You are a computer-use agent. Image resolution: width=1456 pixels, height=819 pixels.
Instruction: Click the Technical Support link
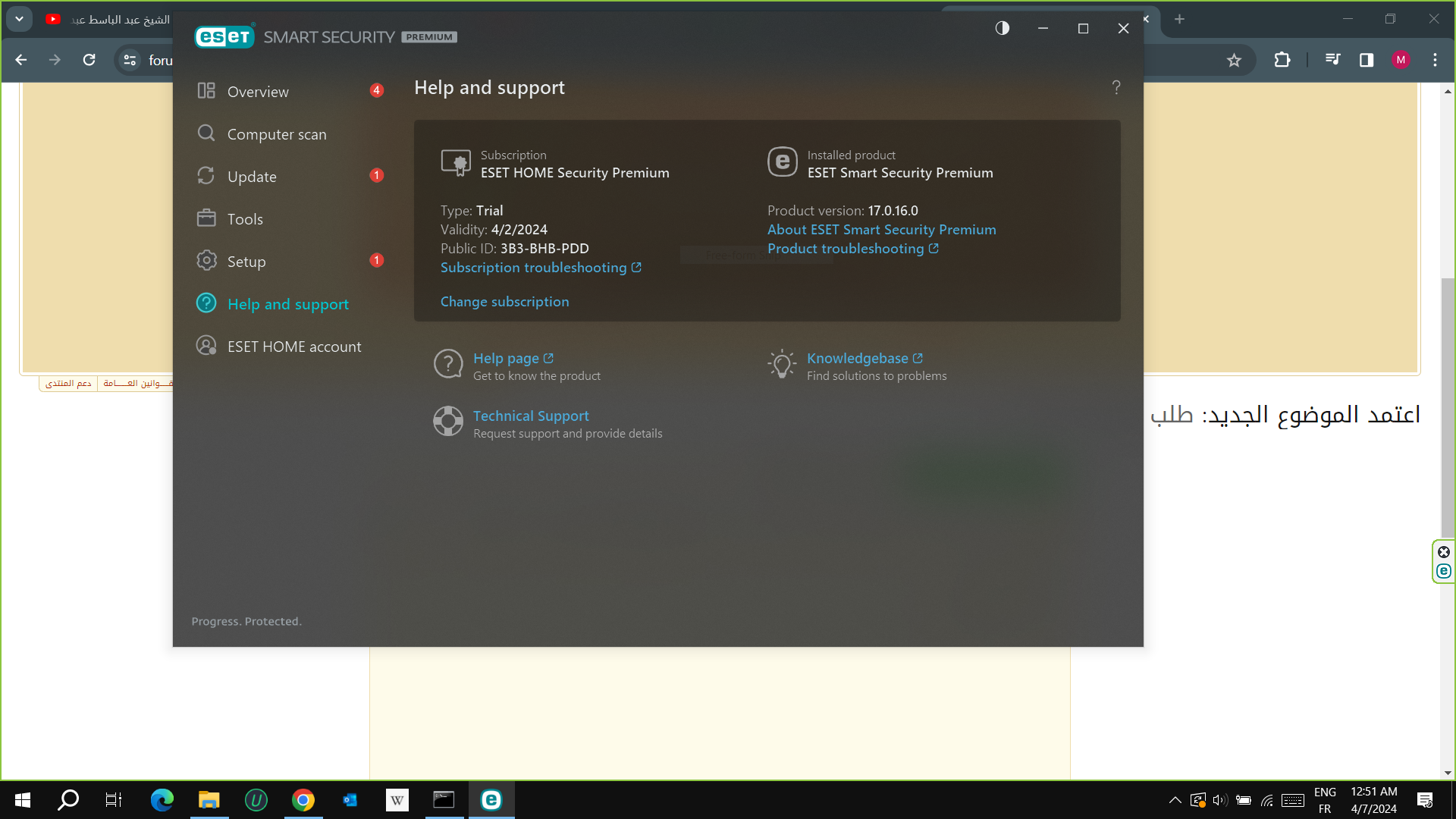(531, 416)
